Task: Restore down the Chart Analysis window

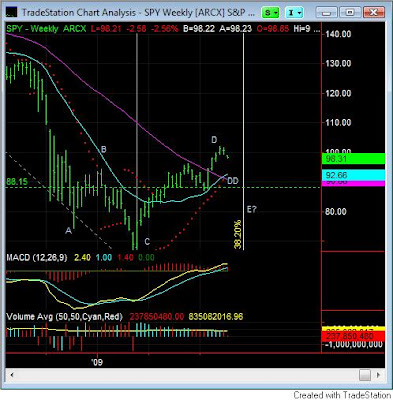Action: coord(349,13)
